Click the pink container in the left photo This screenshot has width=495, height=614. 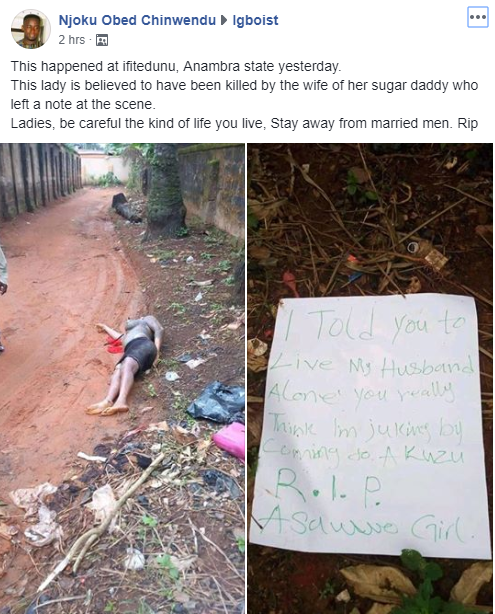point(230,440)
